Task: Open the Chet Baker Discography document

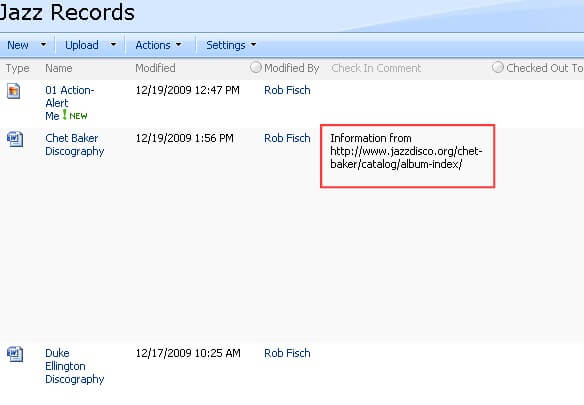Action: pyautogui.click(x=74, y=145)
